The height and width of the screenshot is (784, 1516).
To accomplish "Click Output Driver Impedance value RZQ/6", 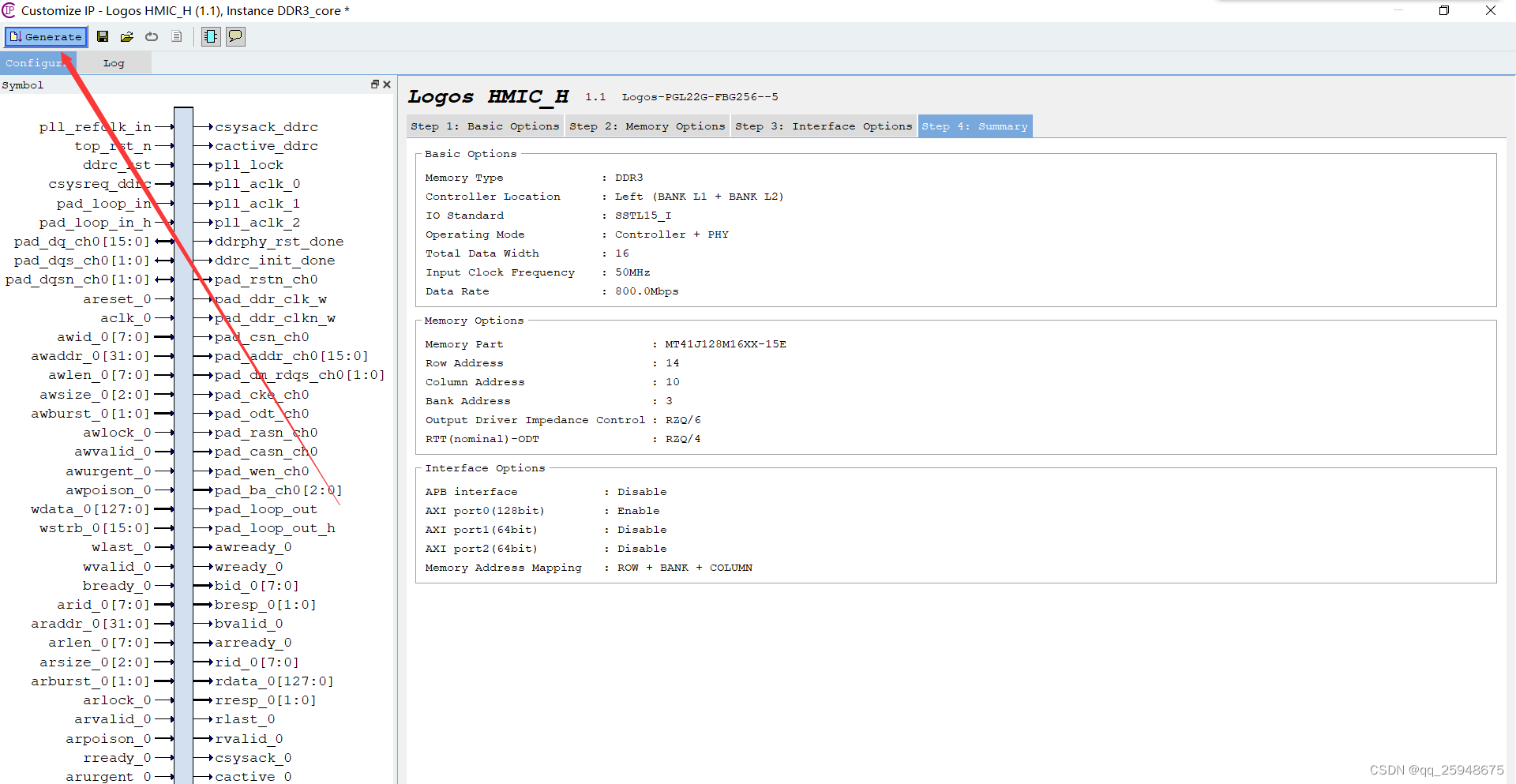I will pos(683,420).
